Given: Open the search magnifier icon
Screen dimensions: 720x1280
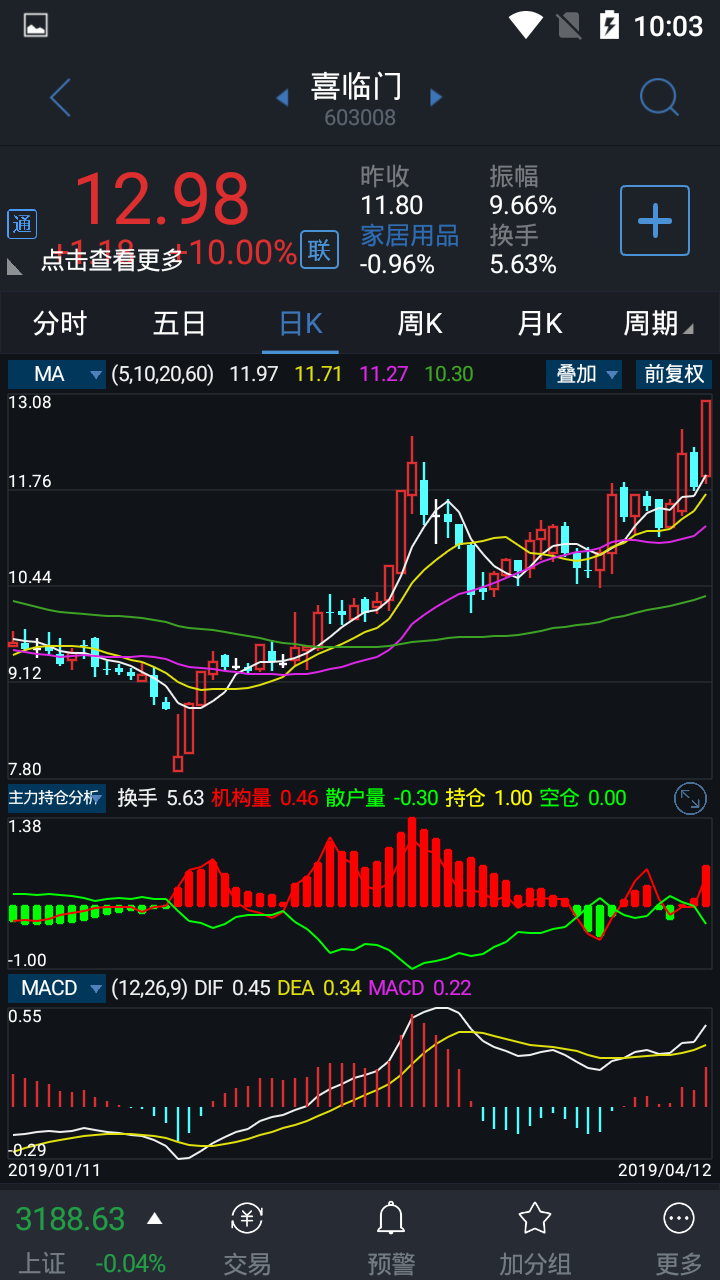Looking at the screenshot, I should point(659,98).
